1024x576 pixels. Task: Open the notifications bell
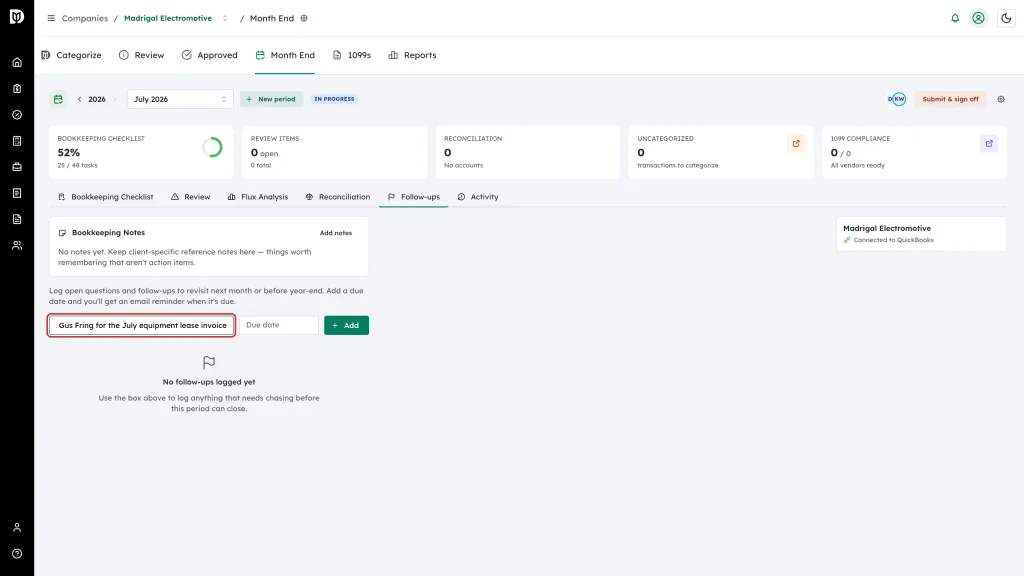955,18
